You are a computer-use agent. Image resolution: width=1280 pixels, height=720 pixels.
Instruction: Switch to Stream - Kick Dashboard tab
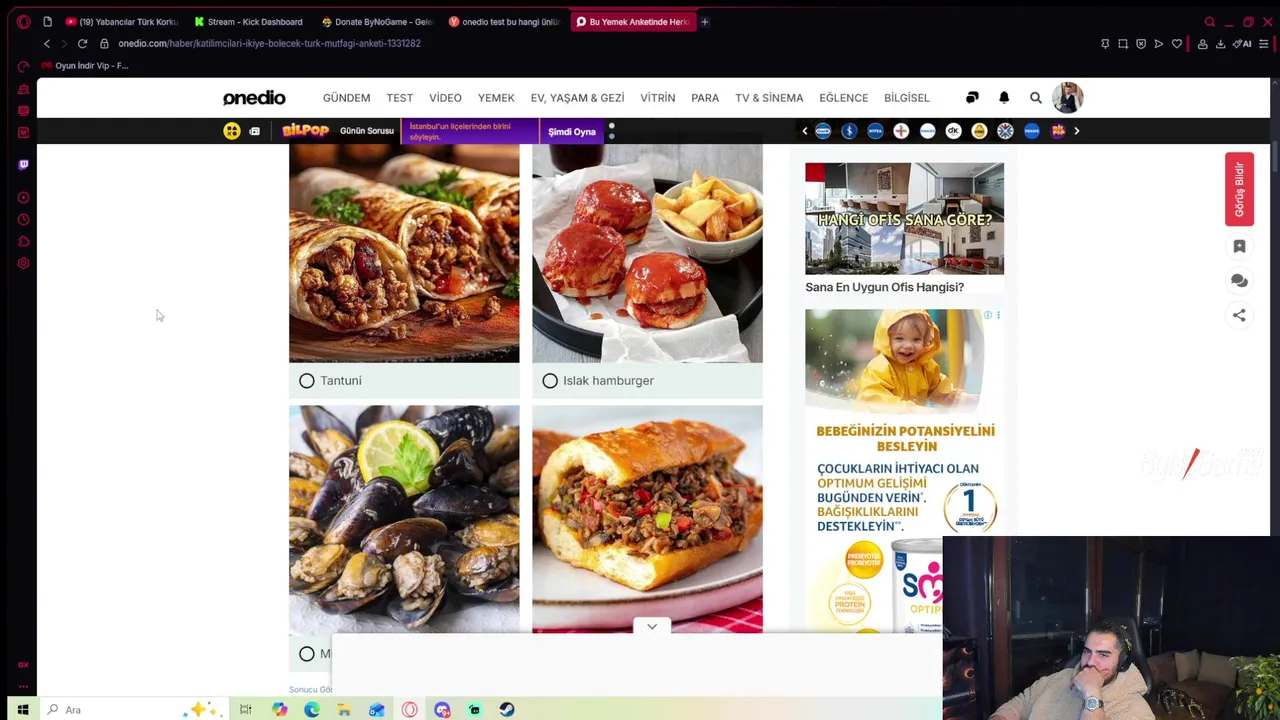coord(250,22)
